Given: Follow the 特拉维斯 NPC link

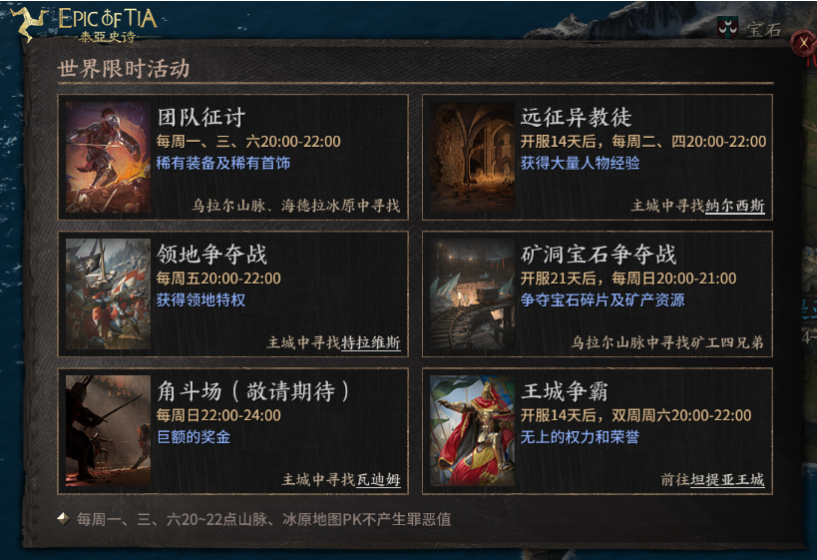Looking at the screenshot, I should pos(370,343).
